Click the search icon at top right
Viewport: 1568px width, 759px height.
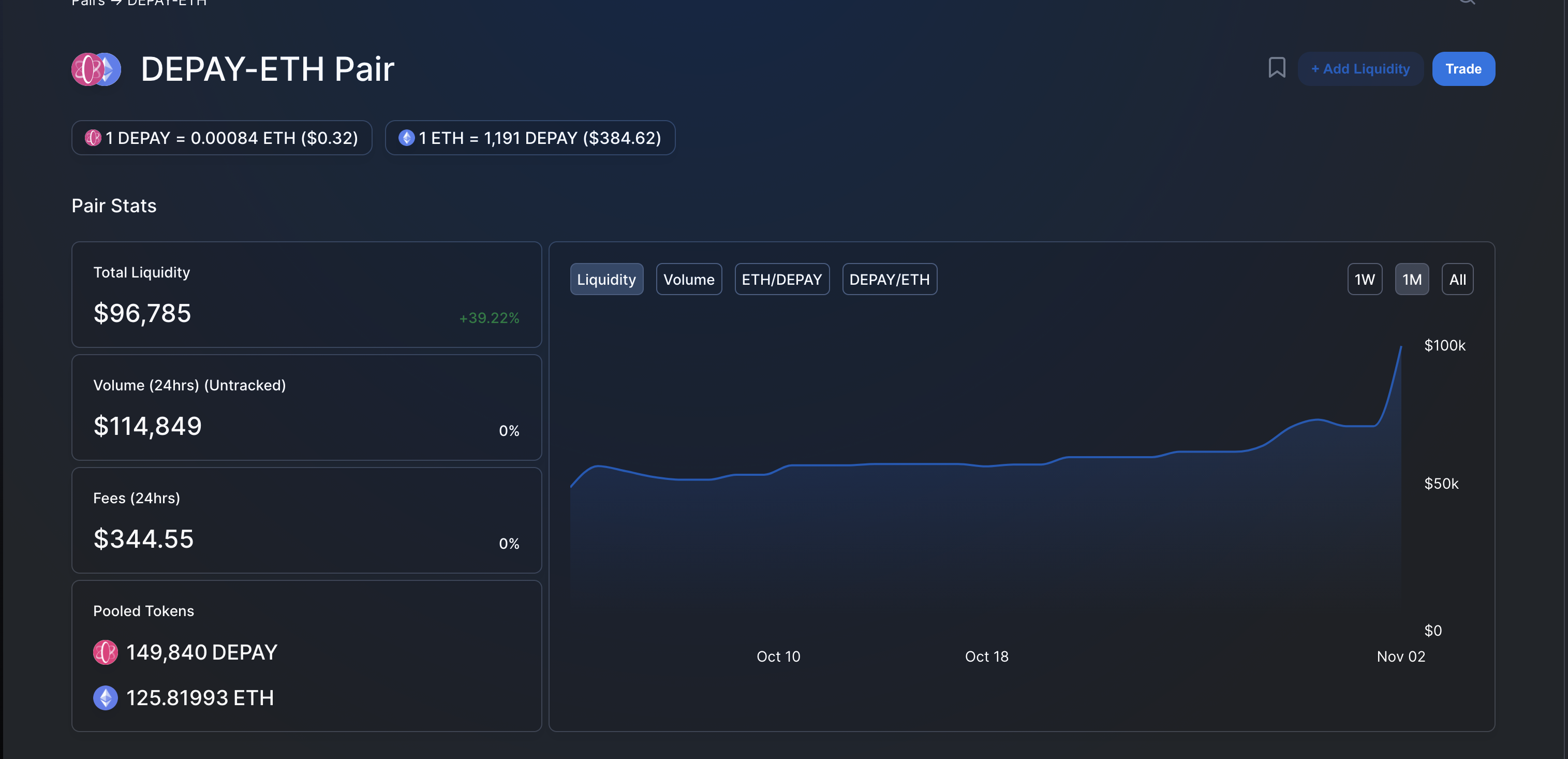(1467, 2)
